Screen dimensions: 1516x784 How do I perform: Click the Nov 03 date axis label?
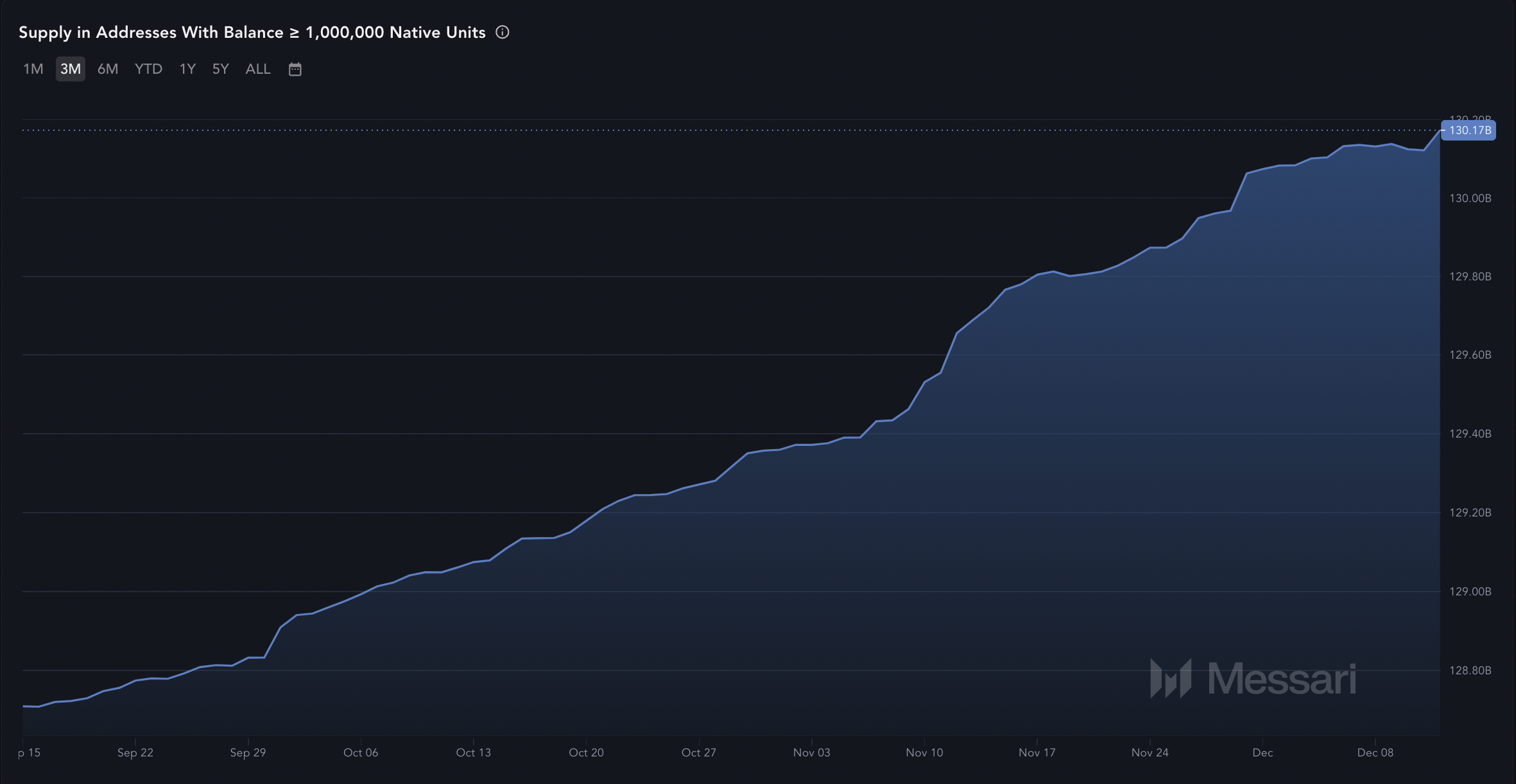click(811, 753)
